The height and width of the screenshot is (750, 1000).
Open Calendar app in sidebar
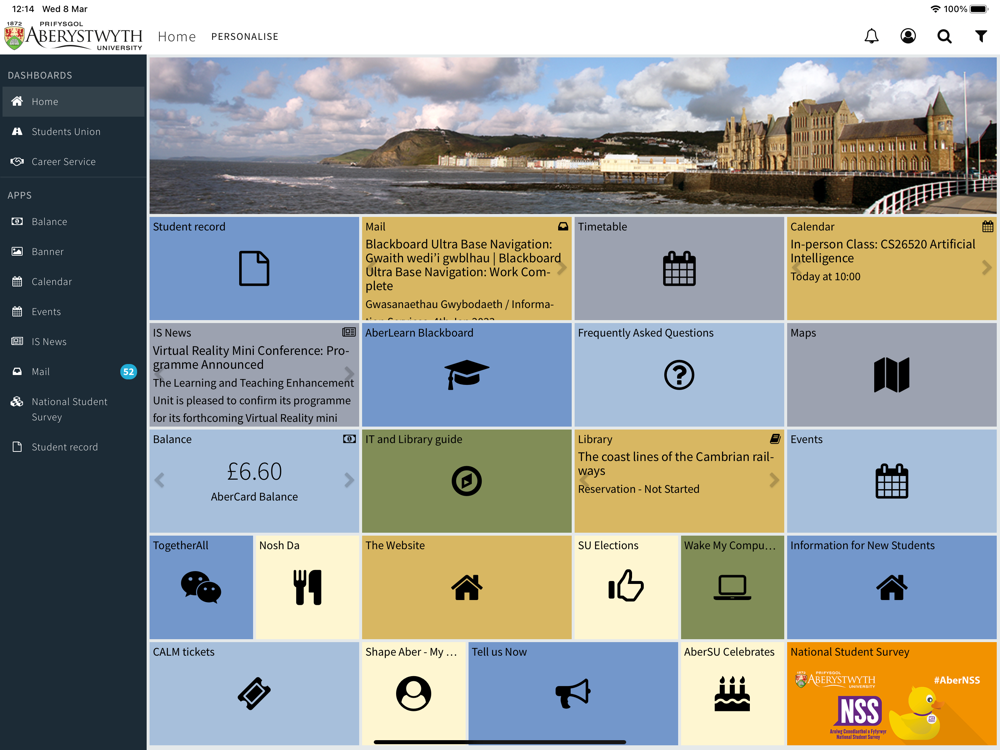point(73,281)
